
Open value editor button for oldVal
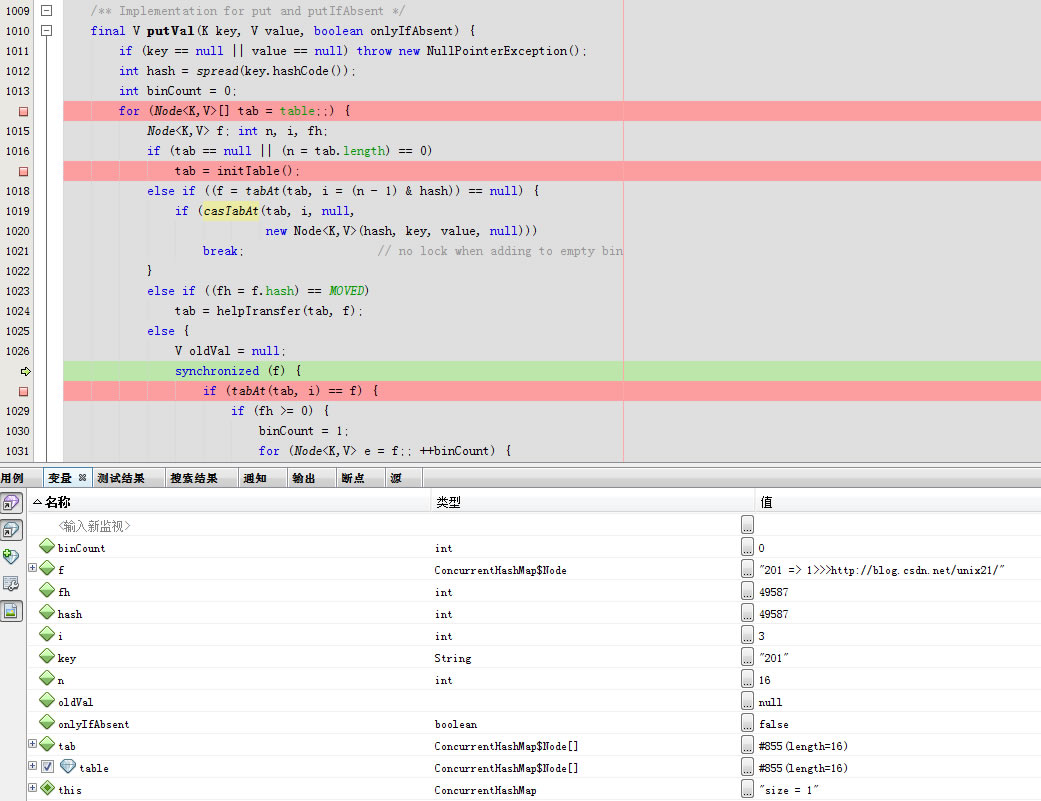pos(748,701)
